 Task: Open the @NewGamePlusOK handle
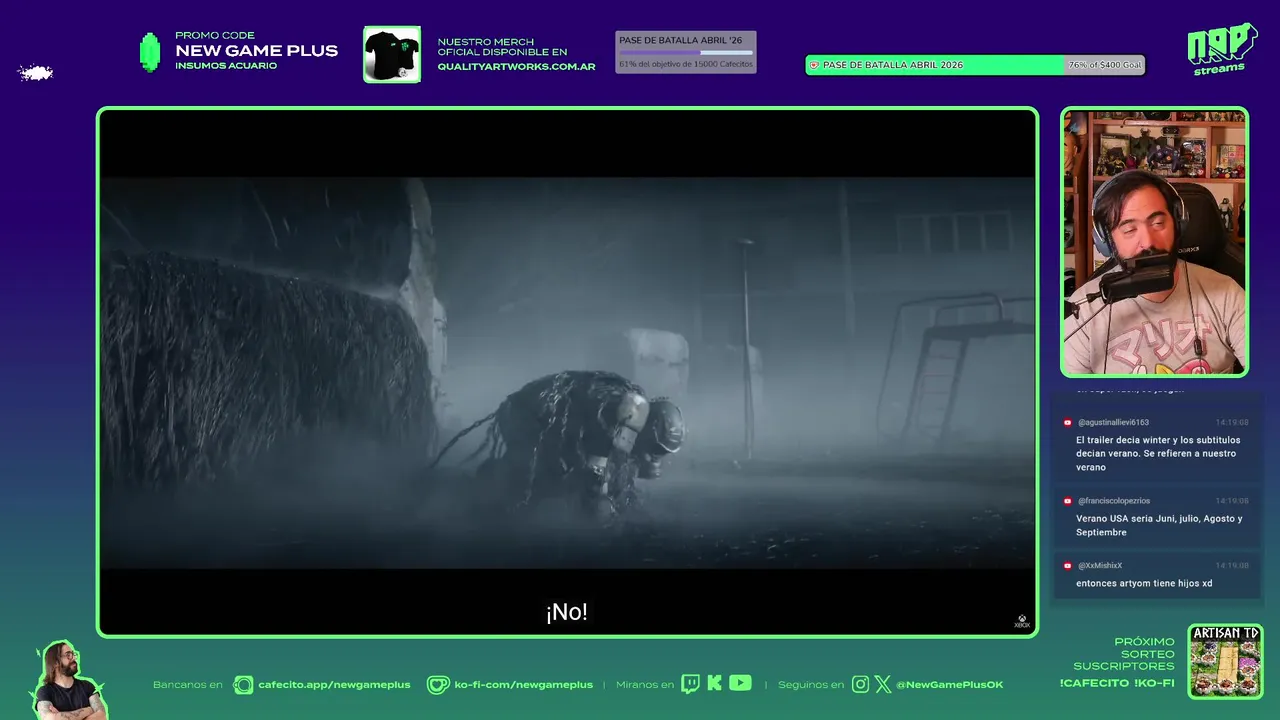click(x=950, y=685)
